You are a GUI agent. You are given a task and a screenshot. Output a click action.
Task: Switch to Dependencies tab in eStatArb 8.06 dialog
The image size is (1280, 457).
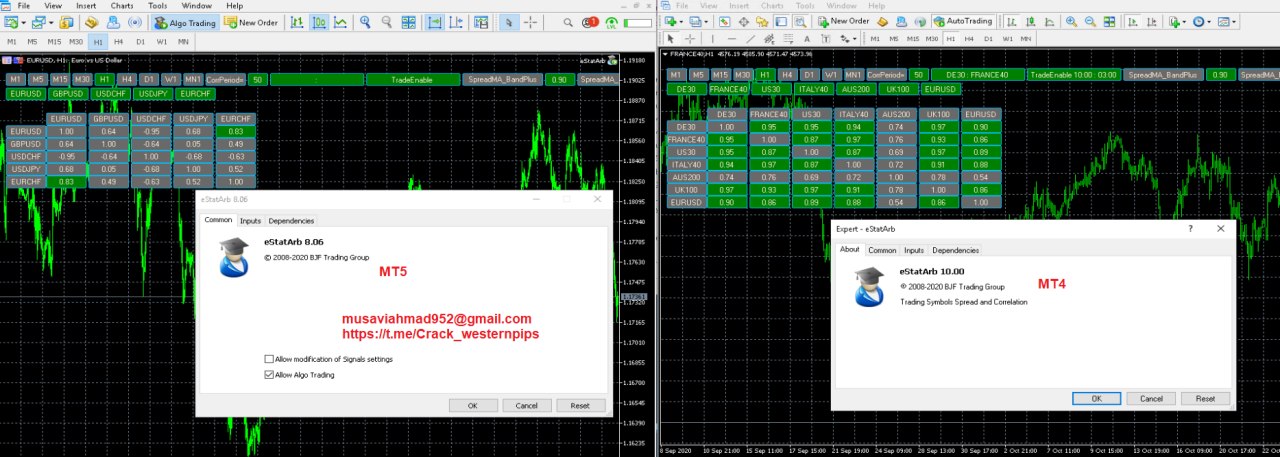pyautogui.click(x=291, y=220)
